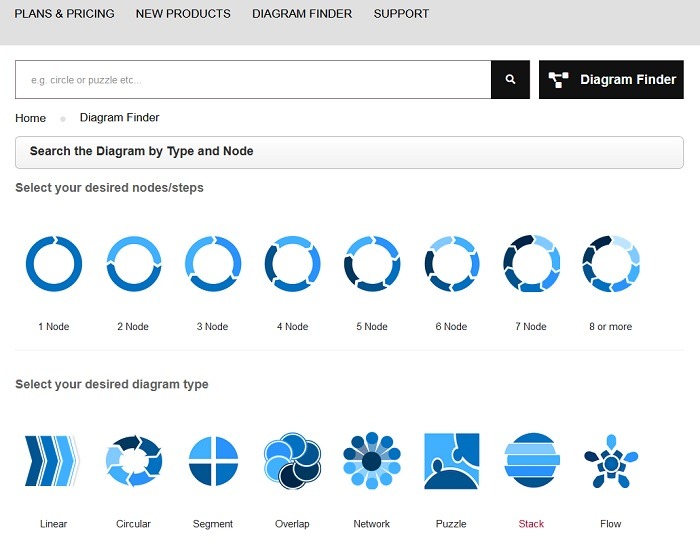The height and width of the screenshot is (547, 700).
Task: Choose the Flow diagram type icon
Action: (x=610, y=461)
